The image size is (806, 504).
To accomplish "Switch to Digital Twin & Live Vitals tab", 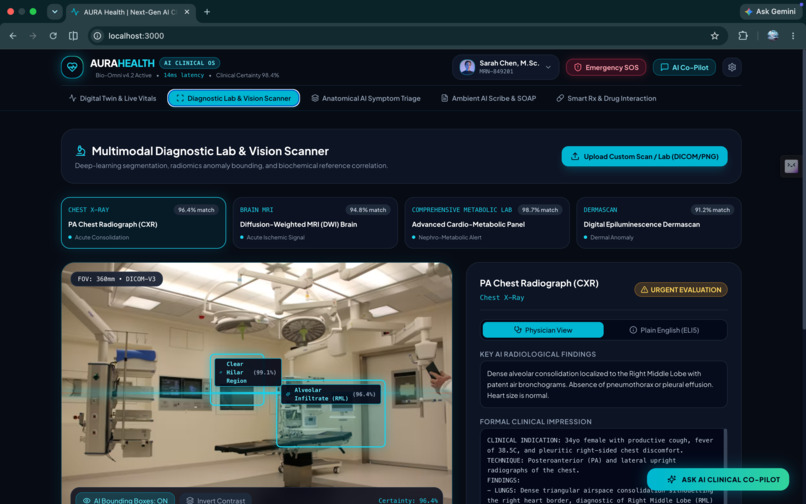I will 113,98.
